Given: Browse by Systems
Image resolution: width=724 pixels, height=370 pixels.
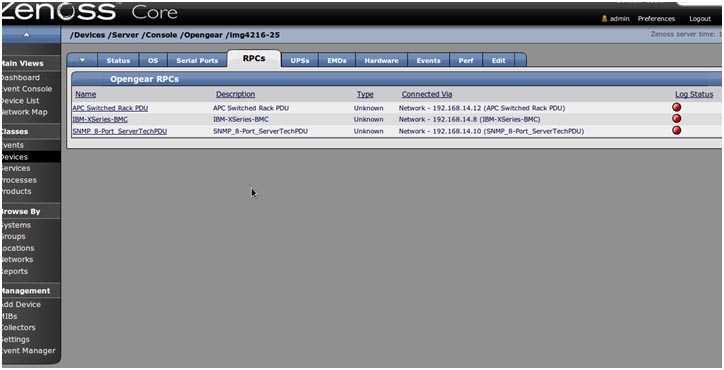Looking at the screenshot, I should 16,225.
